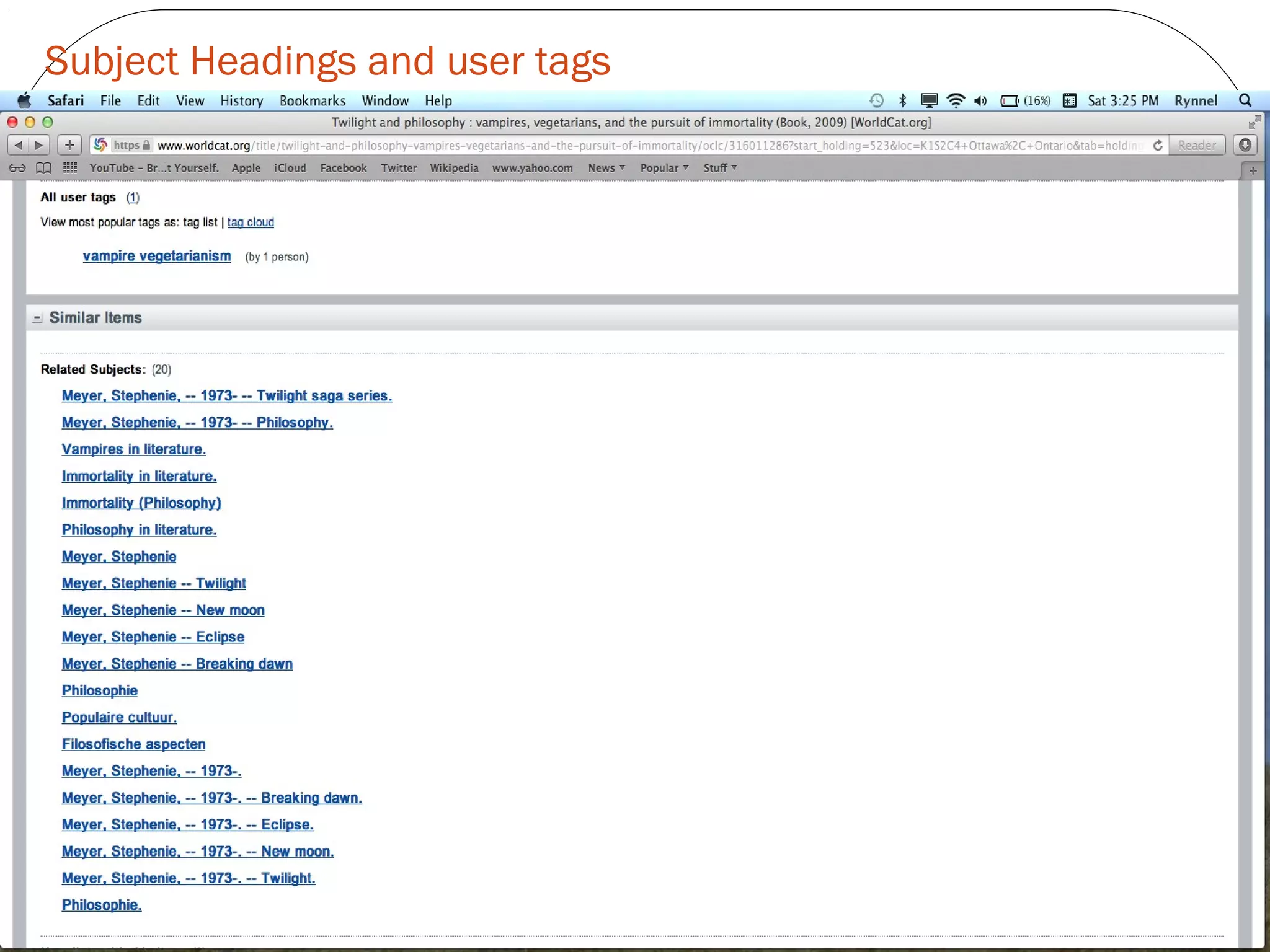Click the Facebook bookmark
The width and height of the screenshot is (1270, 952).
click(x=344, y=168)
